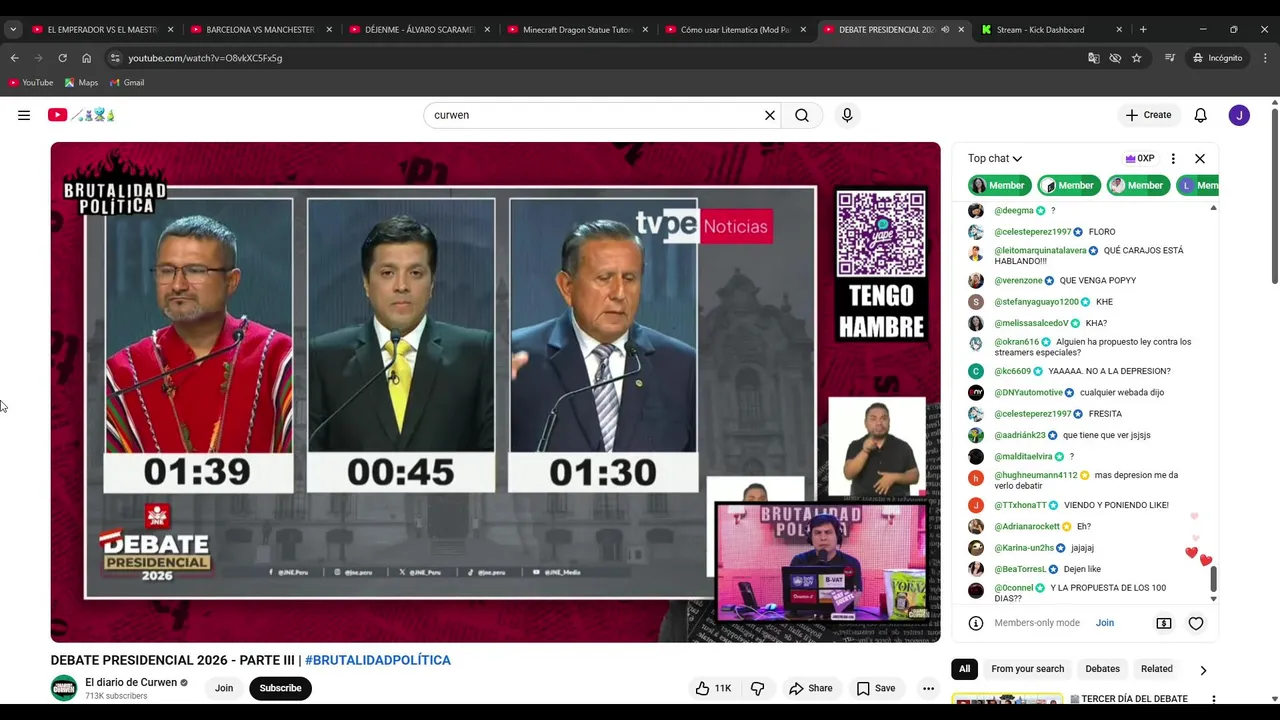Save the video to a playlist
1280x720 pixels.
pyautogui.click(x=875, y=688)
